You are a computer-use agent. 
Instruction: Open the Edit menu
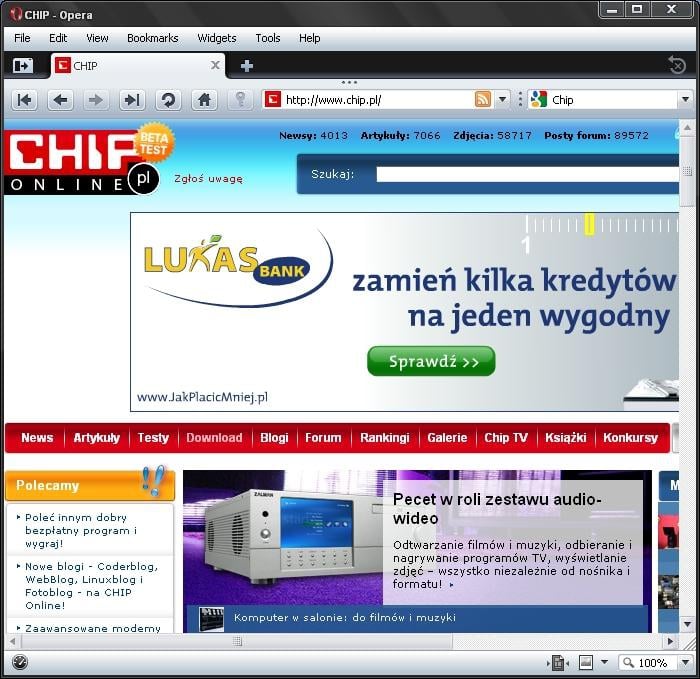tap(58, 38)
